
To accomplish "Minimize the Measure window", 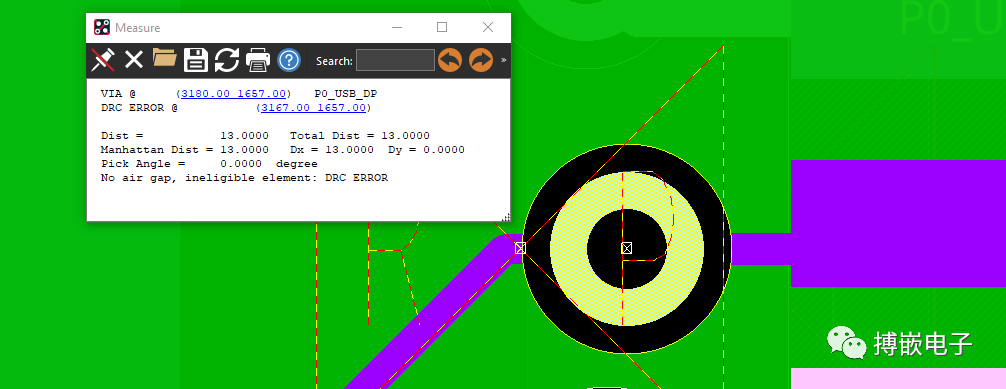I will 398,27.
